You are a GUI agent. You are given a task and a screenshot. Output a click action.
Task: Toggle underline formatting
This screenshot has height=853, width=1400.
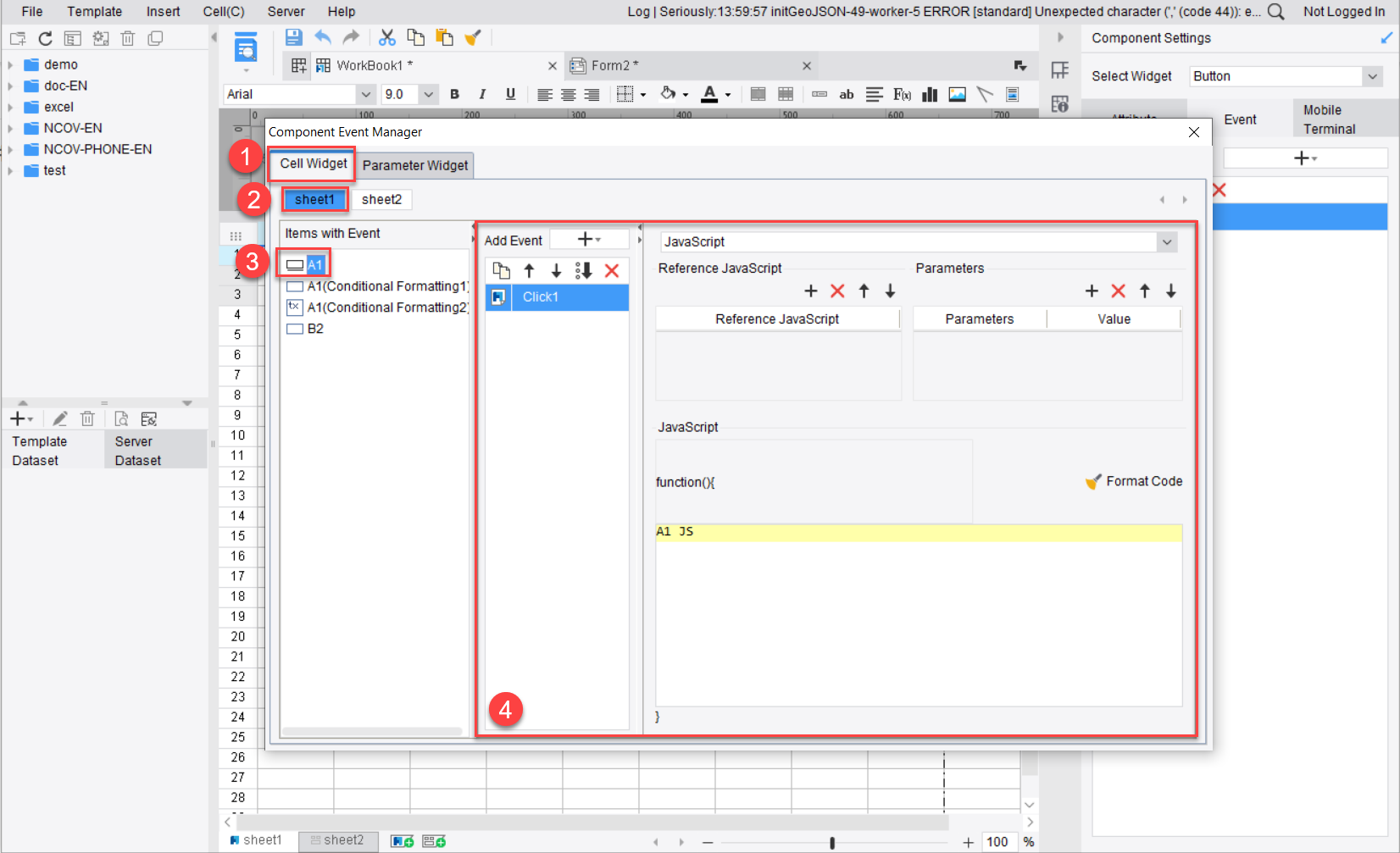[x=510, y=94]
